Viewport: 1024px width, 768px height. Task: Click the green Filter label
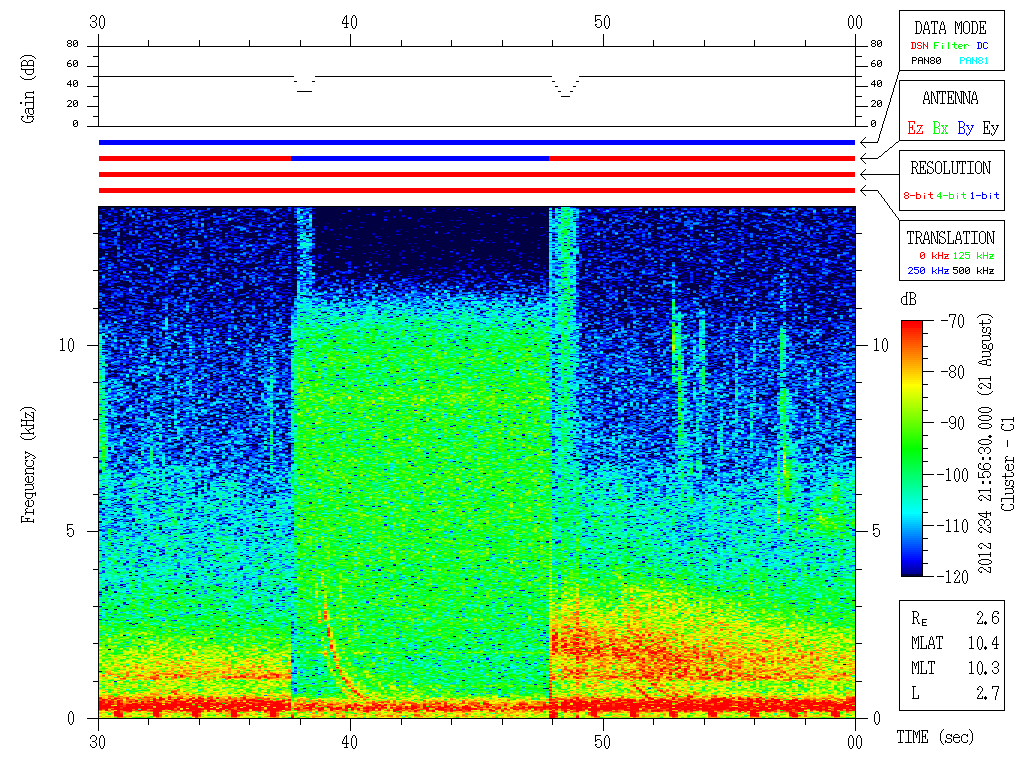point(951,46)
